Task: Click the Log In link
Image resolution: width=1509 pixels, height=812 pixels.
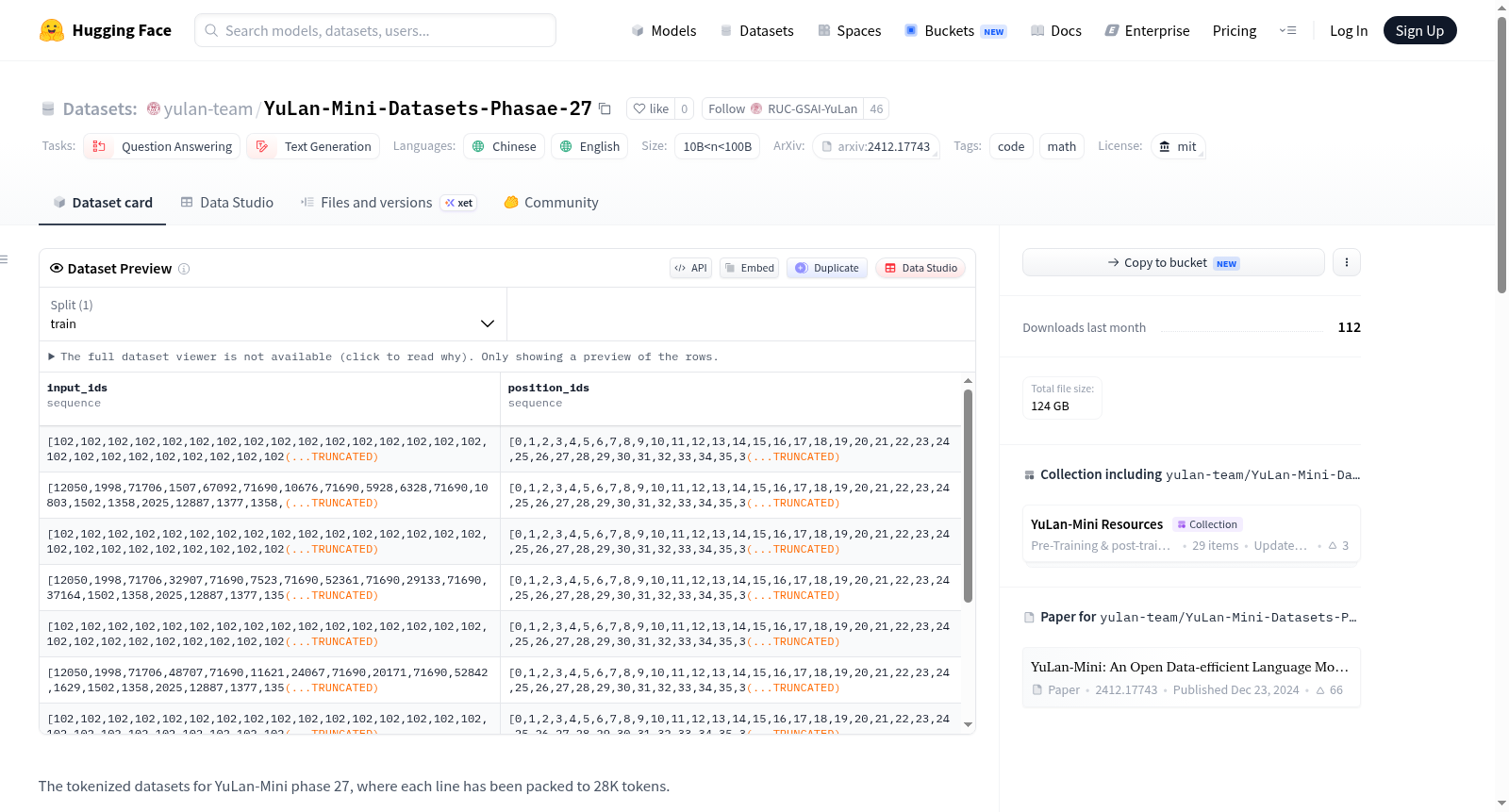Action: point(1349,30)
